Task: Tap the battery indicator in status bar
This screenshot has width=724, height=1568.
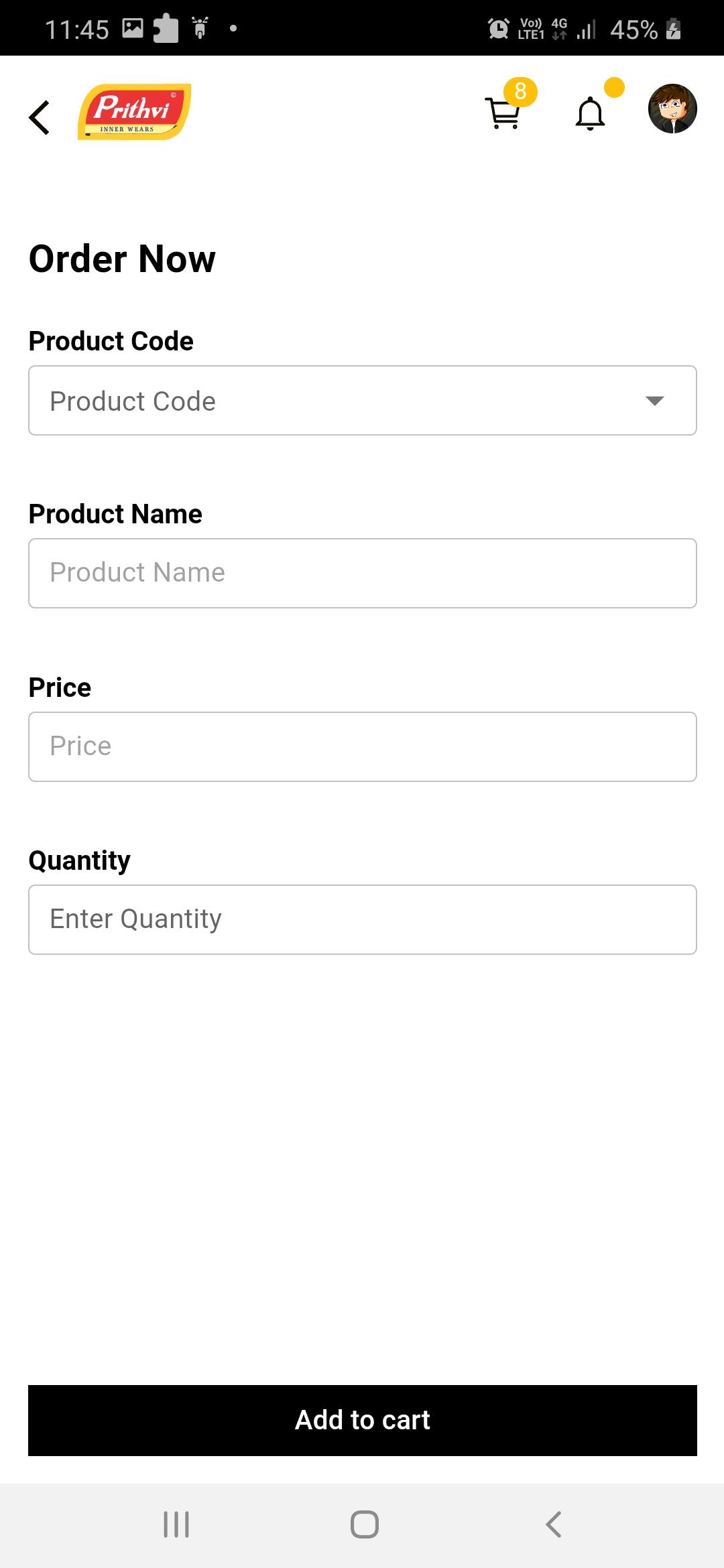Action: (x=674, y=29)
